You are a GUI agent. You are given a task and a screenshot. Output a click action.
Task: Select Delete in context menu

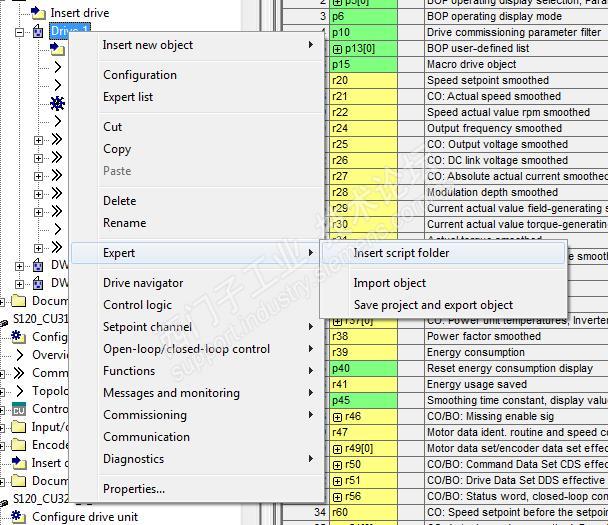click(x=197, y=201)
